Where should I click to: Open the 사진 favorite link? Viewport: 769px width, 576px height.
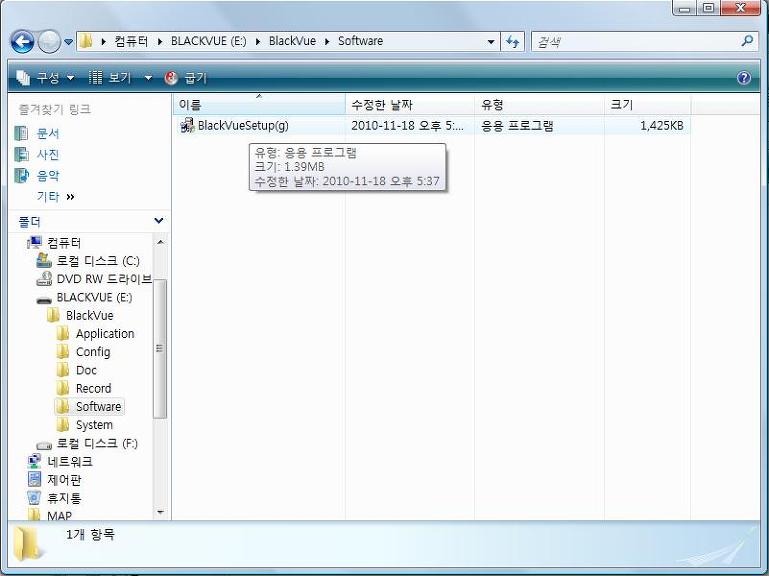[x=48, y=155]
